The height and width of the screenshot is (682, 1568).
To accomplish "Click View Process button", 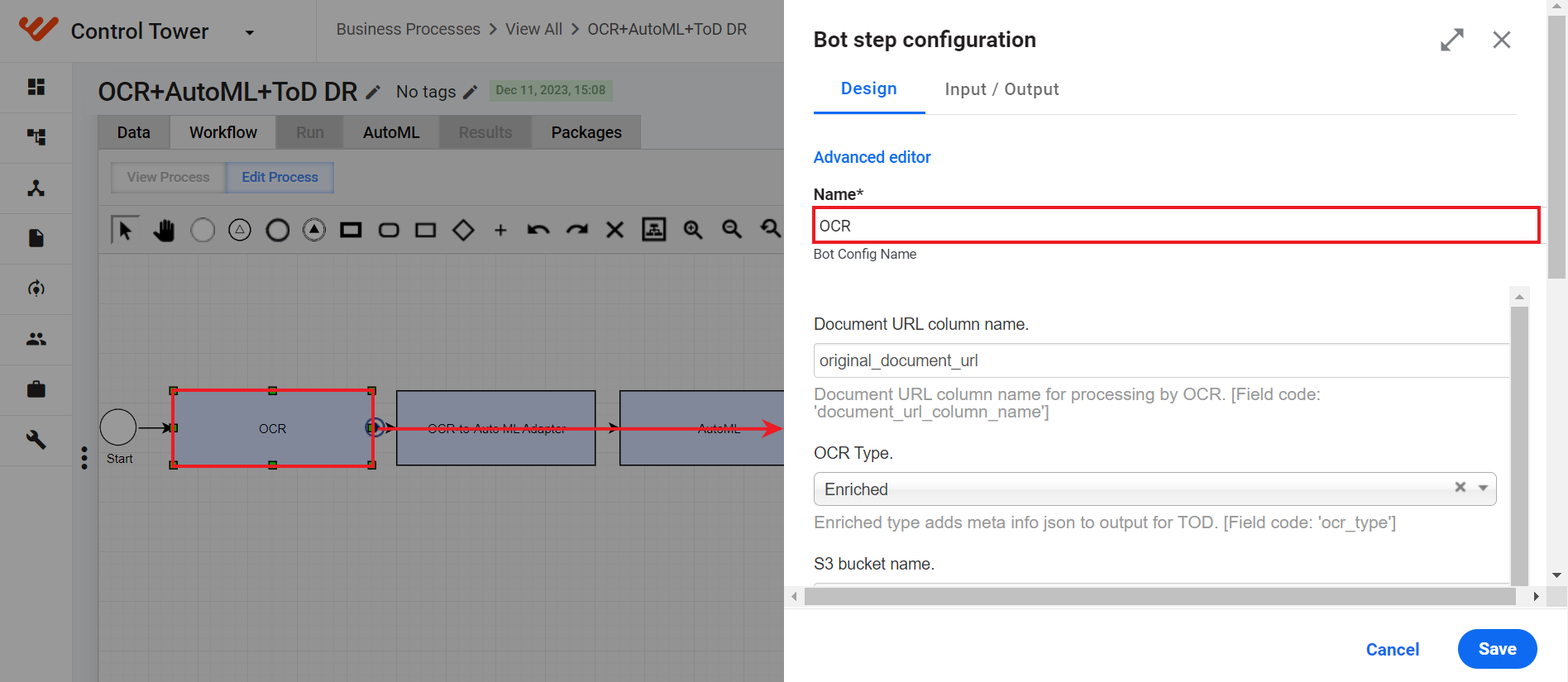I will 169,177.
